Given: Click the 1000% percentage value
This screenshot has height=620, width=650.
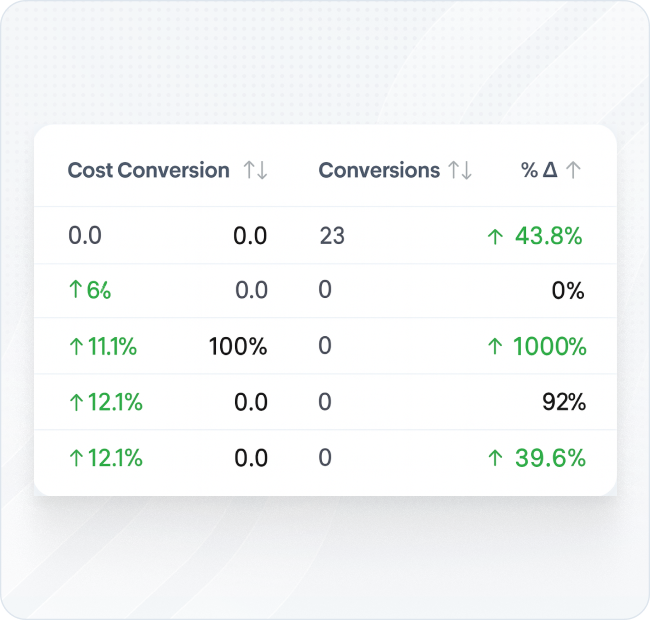Looking at the screenshot, I should pyautogui.click(x=550, y=348).
